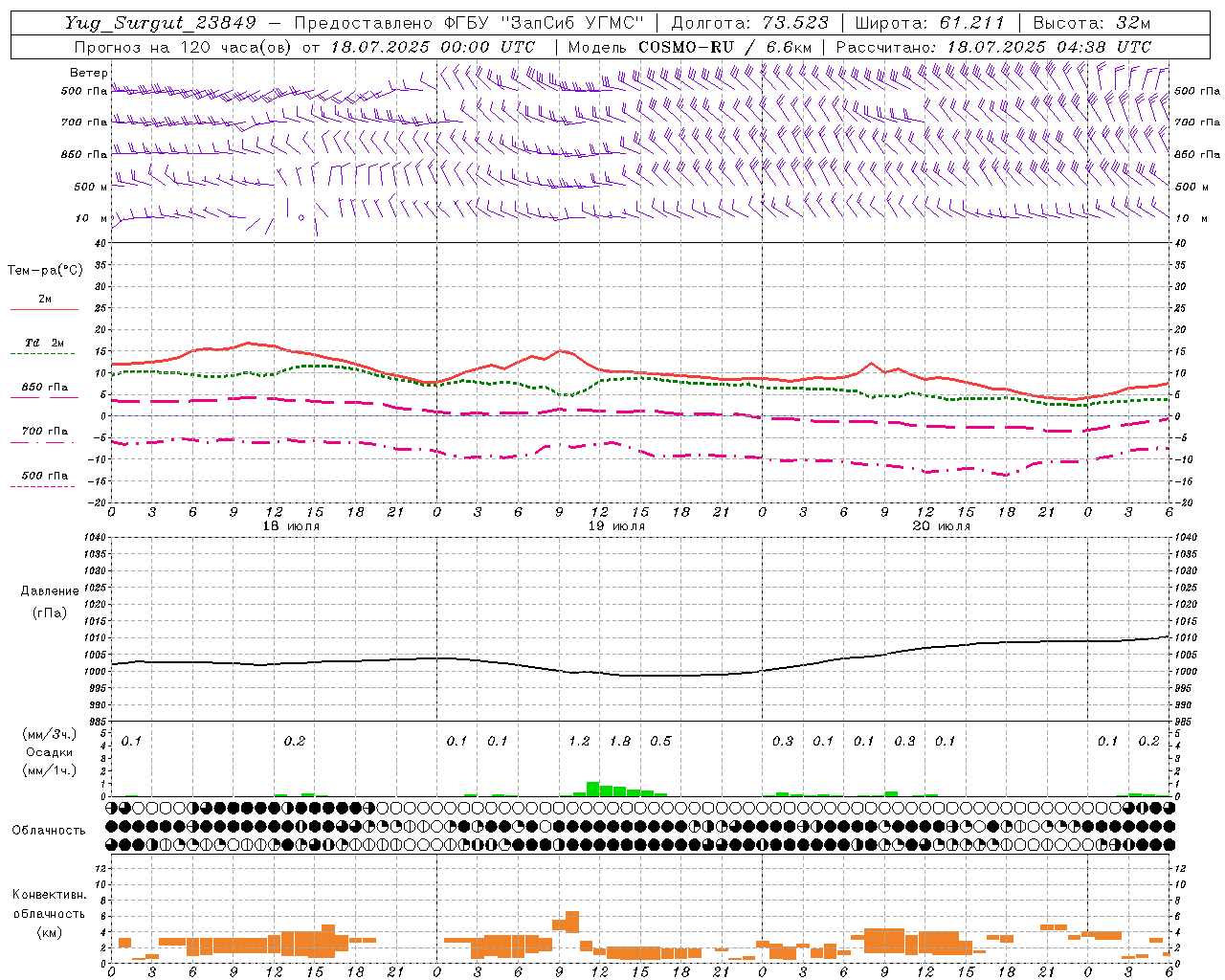Click the '500 м' wind level label on the left
Viewport: 1225px width, 980px height.
tap(91, 187)
